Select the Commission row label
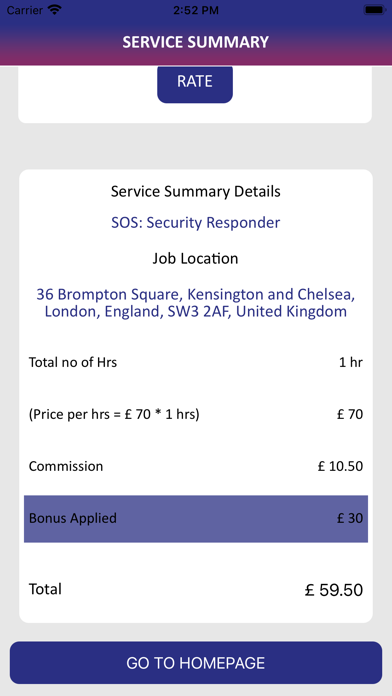This screenshot has height=696, width=392. click(x=66, y=466)
